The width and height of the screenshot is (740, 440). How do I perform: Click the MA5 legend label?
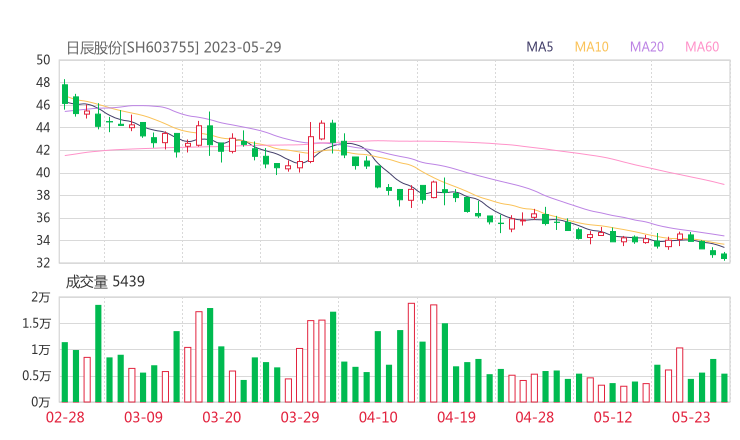(x=539, y=47)
